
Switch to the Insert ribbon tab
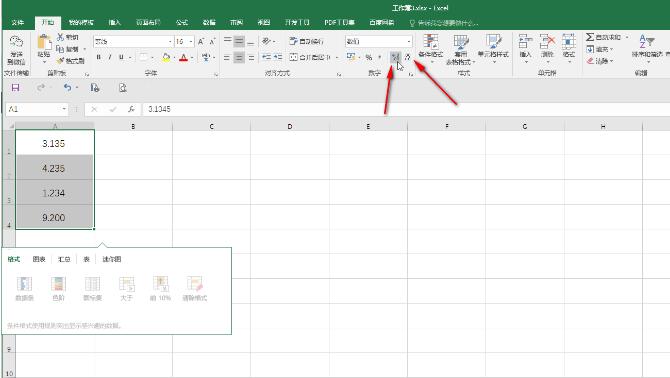tap(115, 22)
